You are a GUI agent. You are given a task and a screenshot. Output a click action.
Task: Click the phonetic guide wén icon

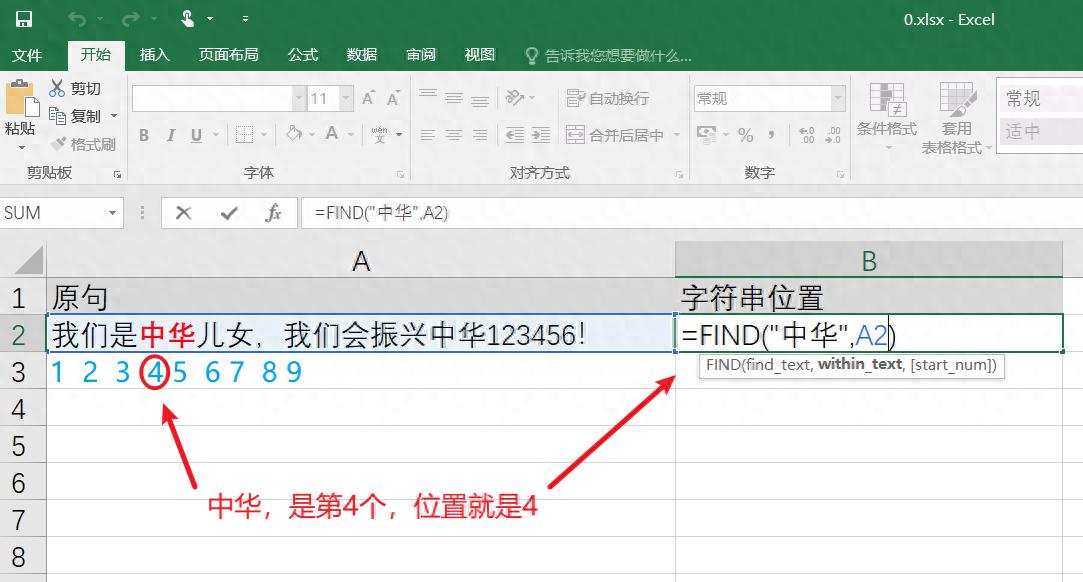tap(379, 134)
